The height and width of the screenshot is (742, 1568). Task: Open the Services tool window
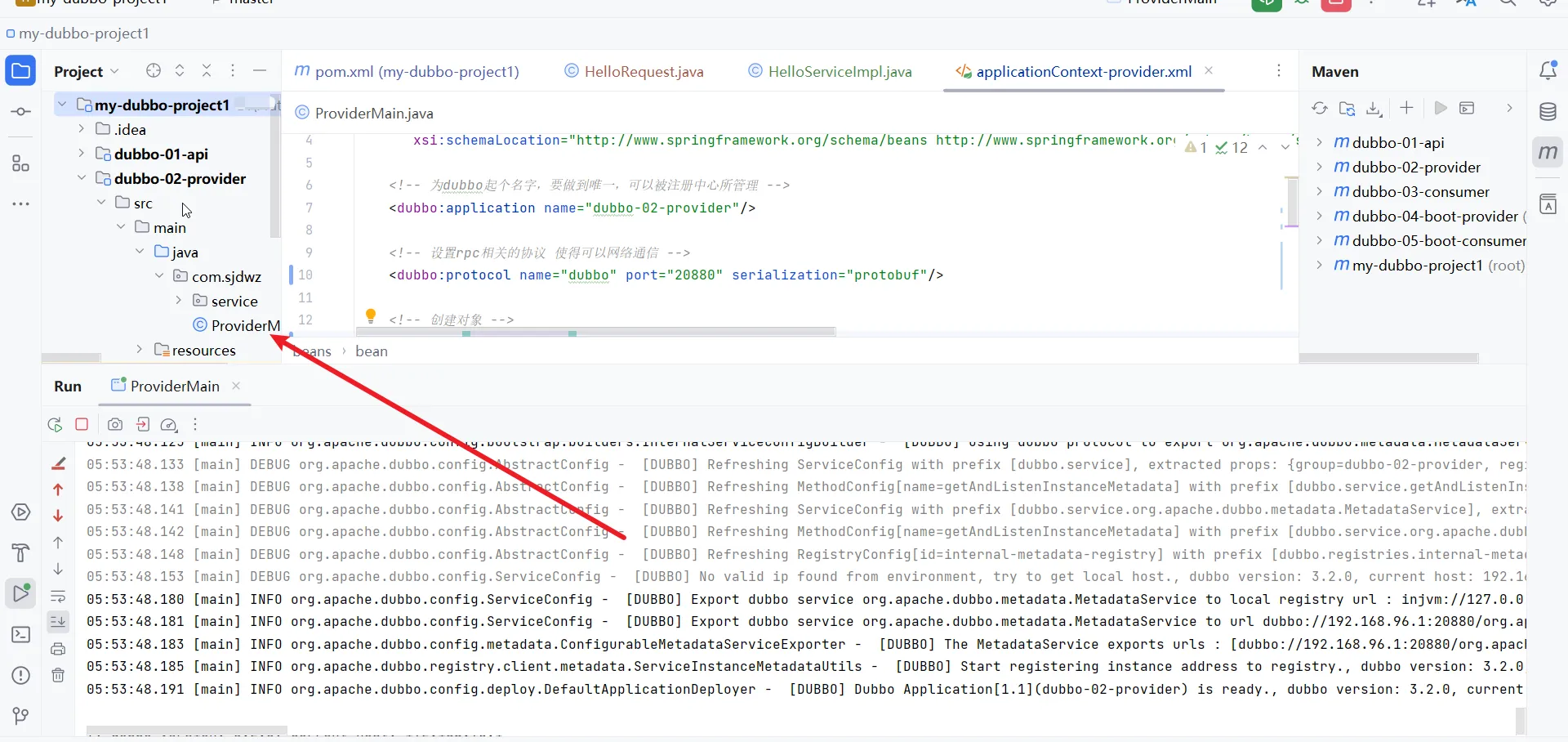tap(21, 512)
